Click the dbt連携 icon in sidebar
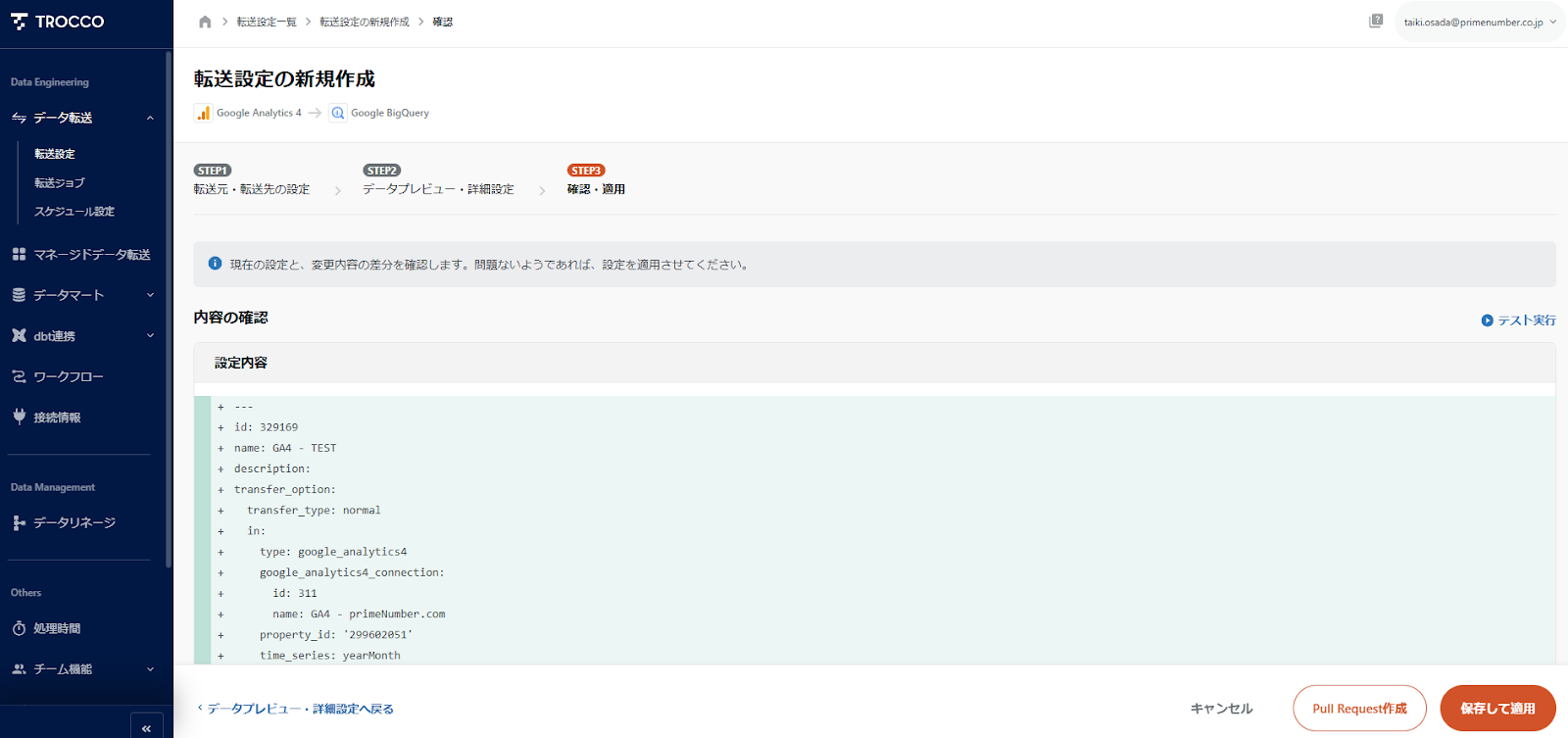The image size is (1568, 738). coord(19,335)
